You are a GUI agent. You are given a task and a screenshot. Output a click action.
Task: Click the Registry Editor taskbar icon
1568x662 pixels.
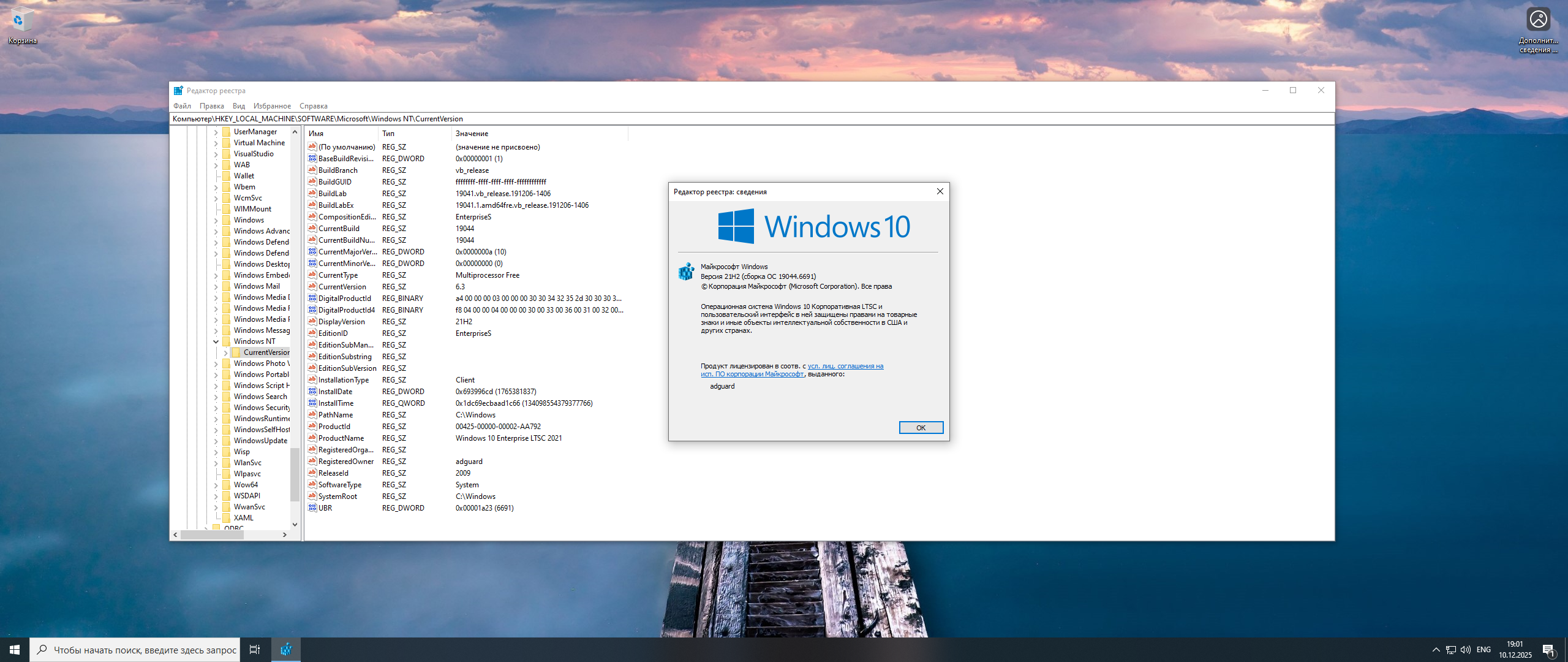pyautogui.click(x=285, y=650)
